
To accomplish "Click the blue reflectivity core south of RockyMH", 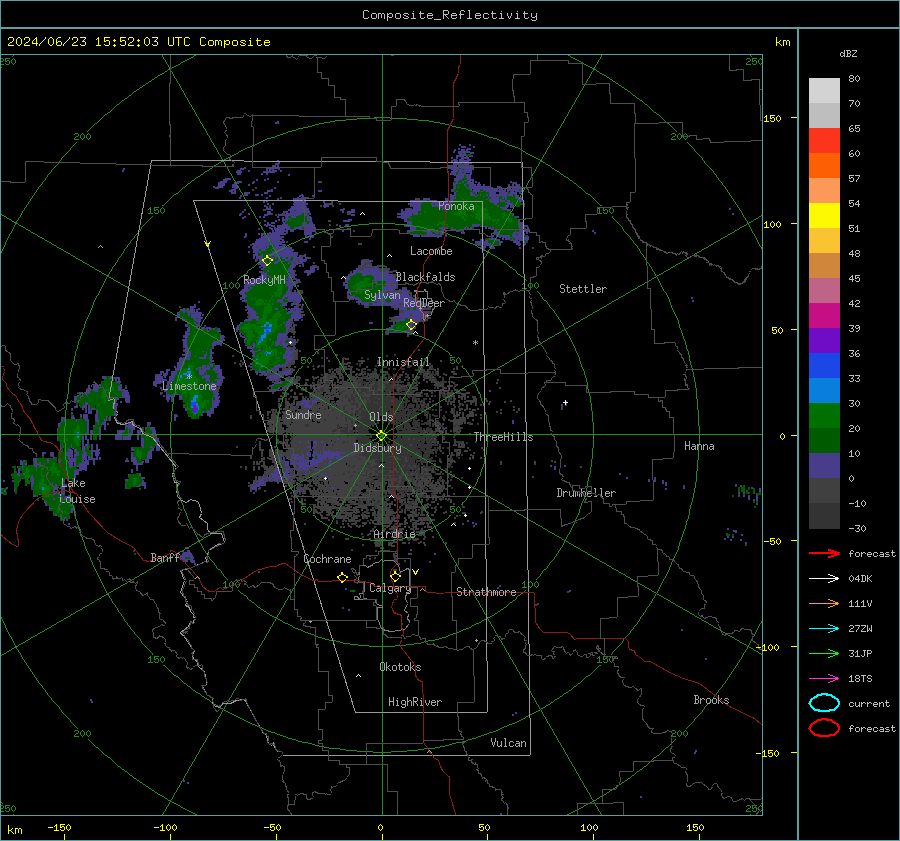I will [x=265, y=333].
